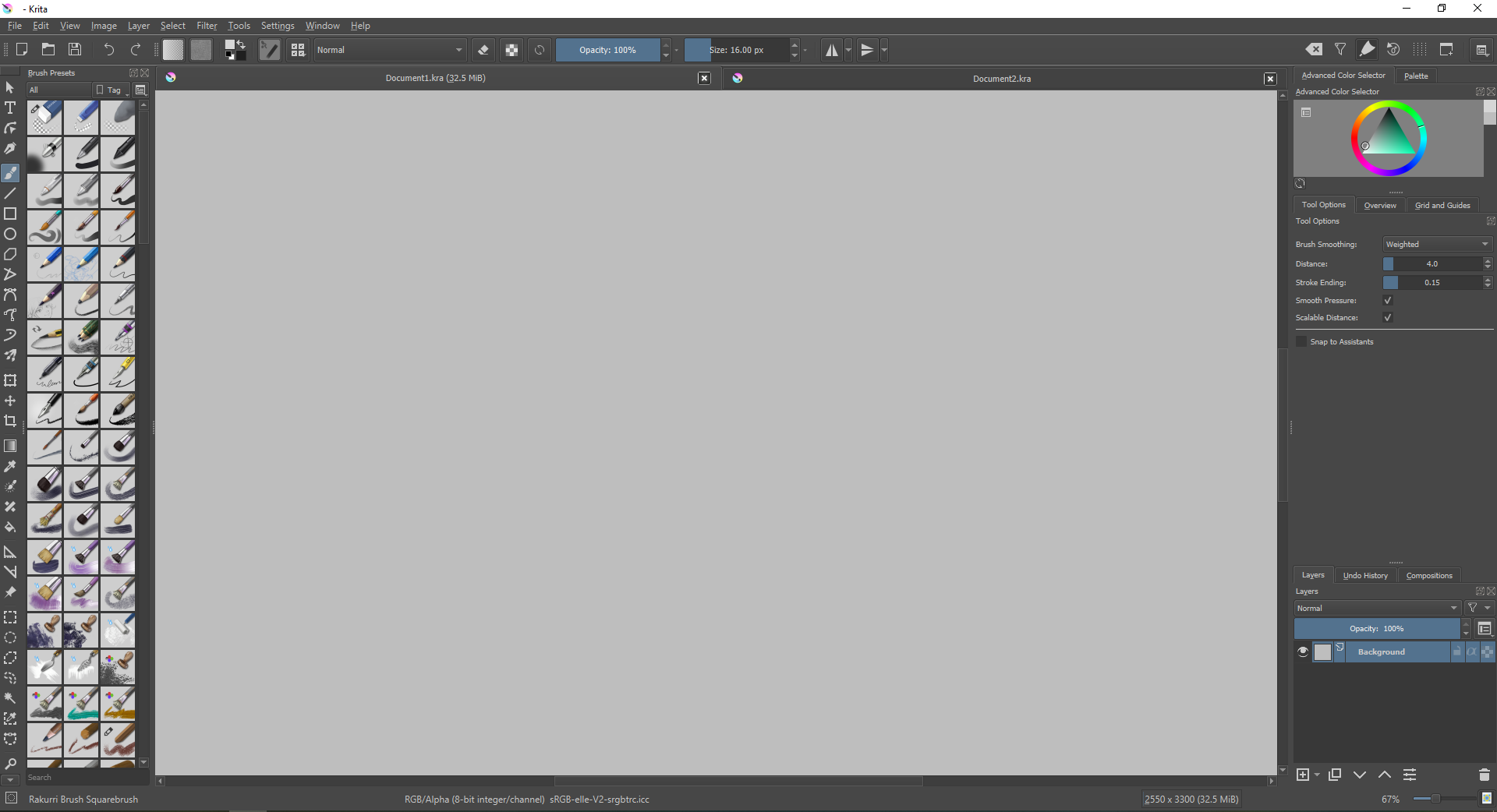Toggle vertical mirror tool
1497x812 pixels.
[x=867, y=50]
